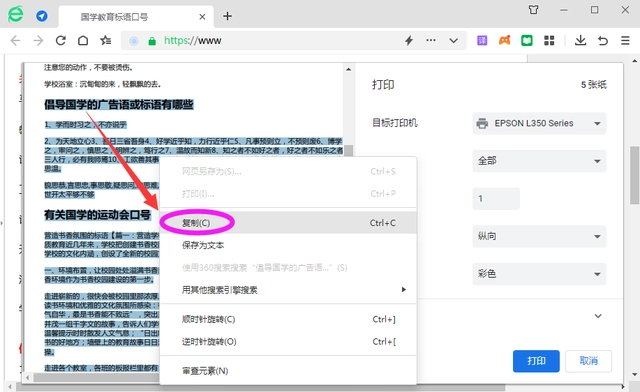The height and width of the screenshot is (392, 640).
Task: Expand the 全部 pages dropdown
Action: [539, 161]
